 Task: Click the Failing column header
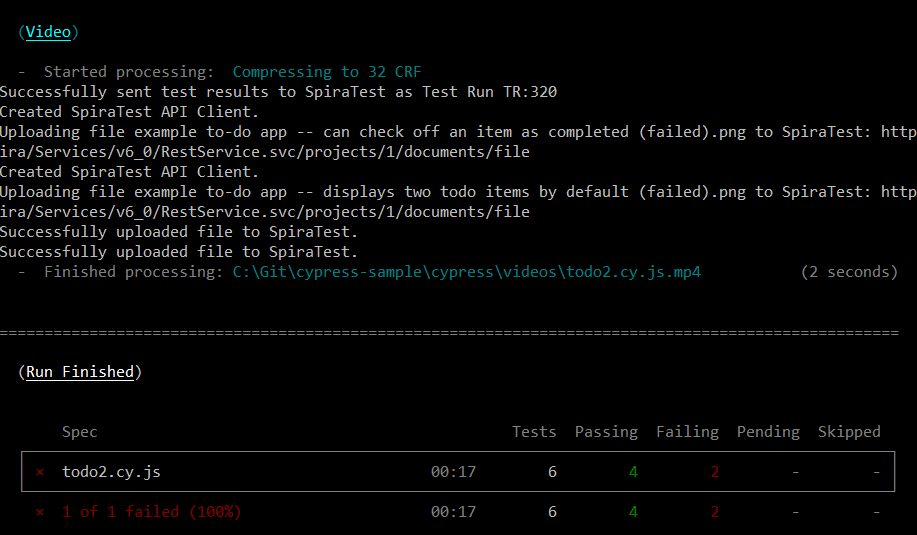coord(687,432)
